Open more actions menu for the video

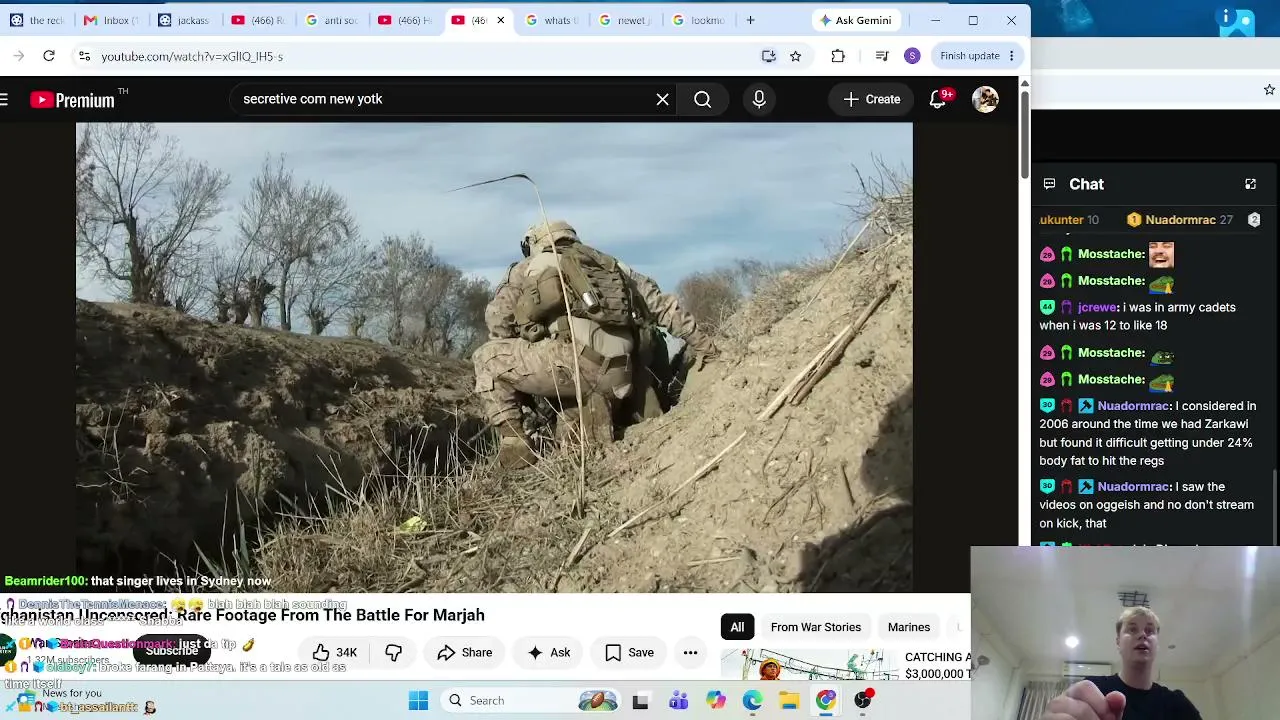pyautogui.click(x=690, y=653)
